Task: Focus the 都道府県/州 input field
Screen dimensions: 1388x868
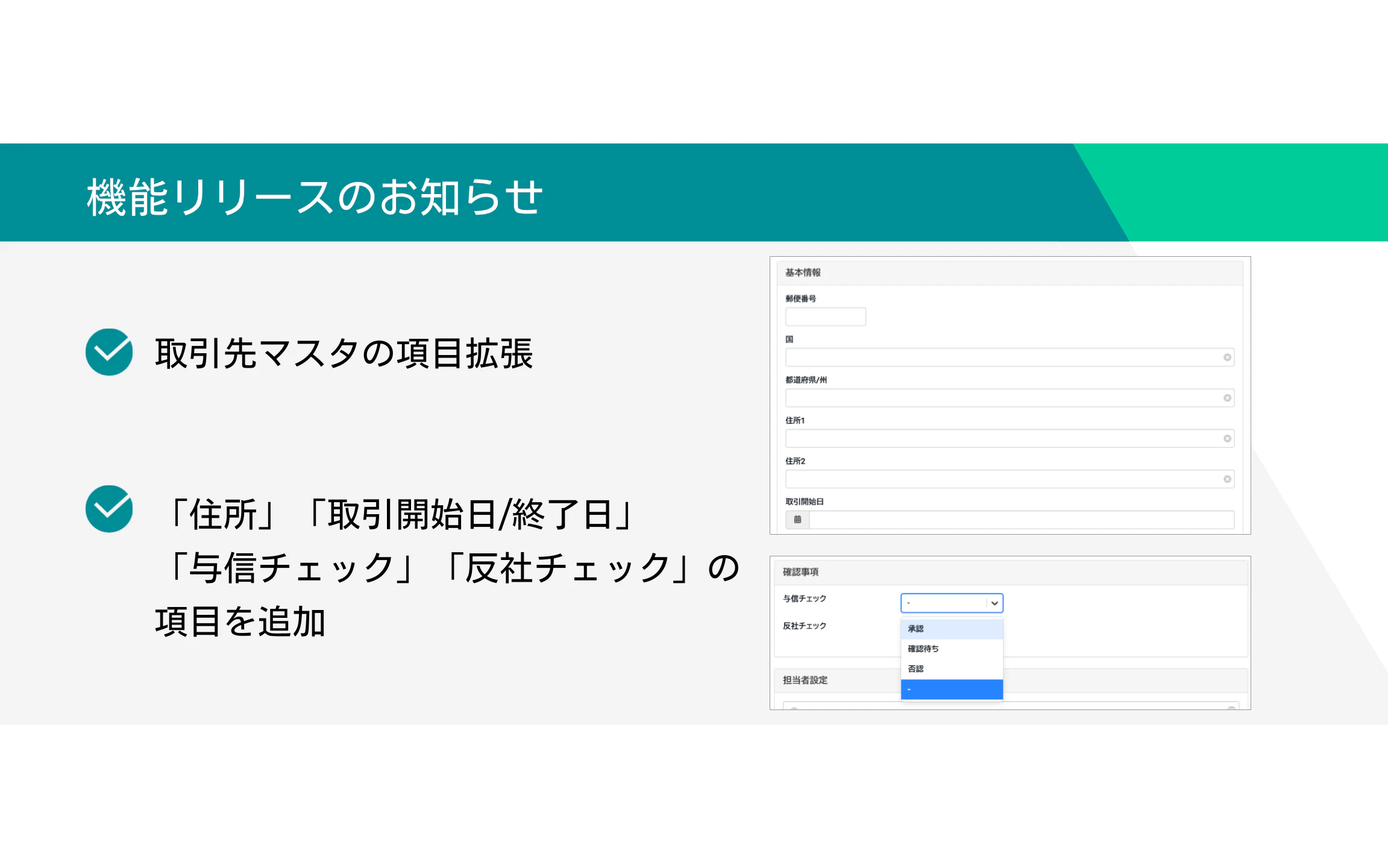Action: click(x=1000, y=398)
